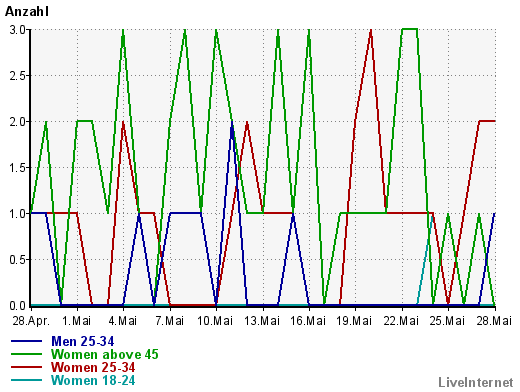This screenshot has width=520, height=392.
Task: Select the 10.Mai date axis label
Action: pos(215,321)
